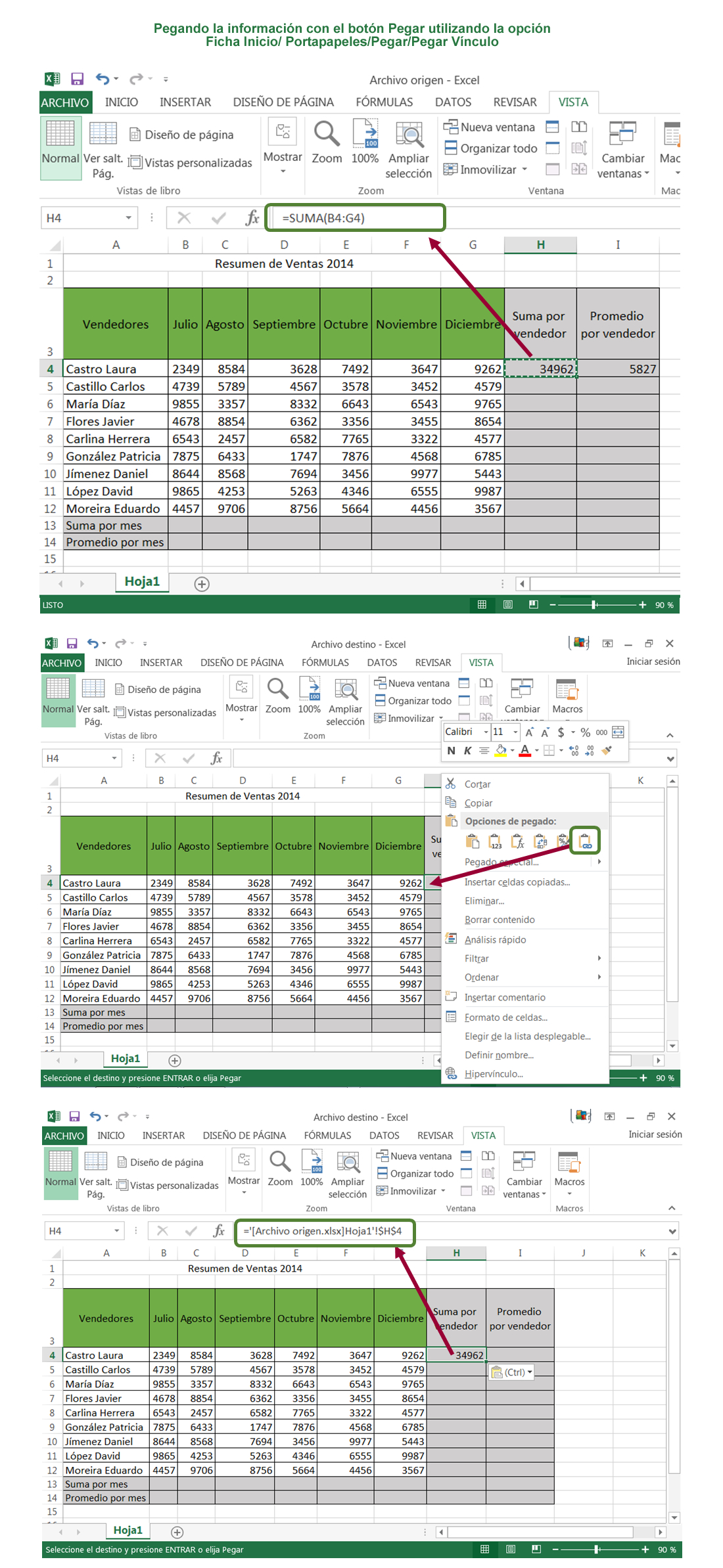Image resolution: width=723 pixels, height=1568 pixels.
Task: Increase decimal places from the mini toolbar
Action: coord(574,750)
